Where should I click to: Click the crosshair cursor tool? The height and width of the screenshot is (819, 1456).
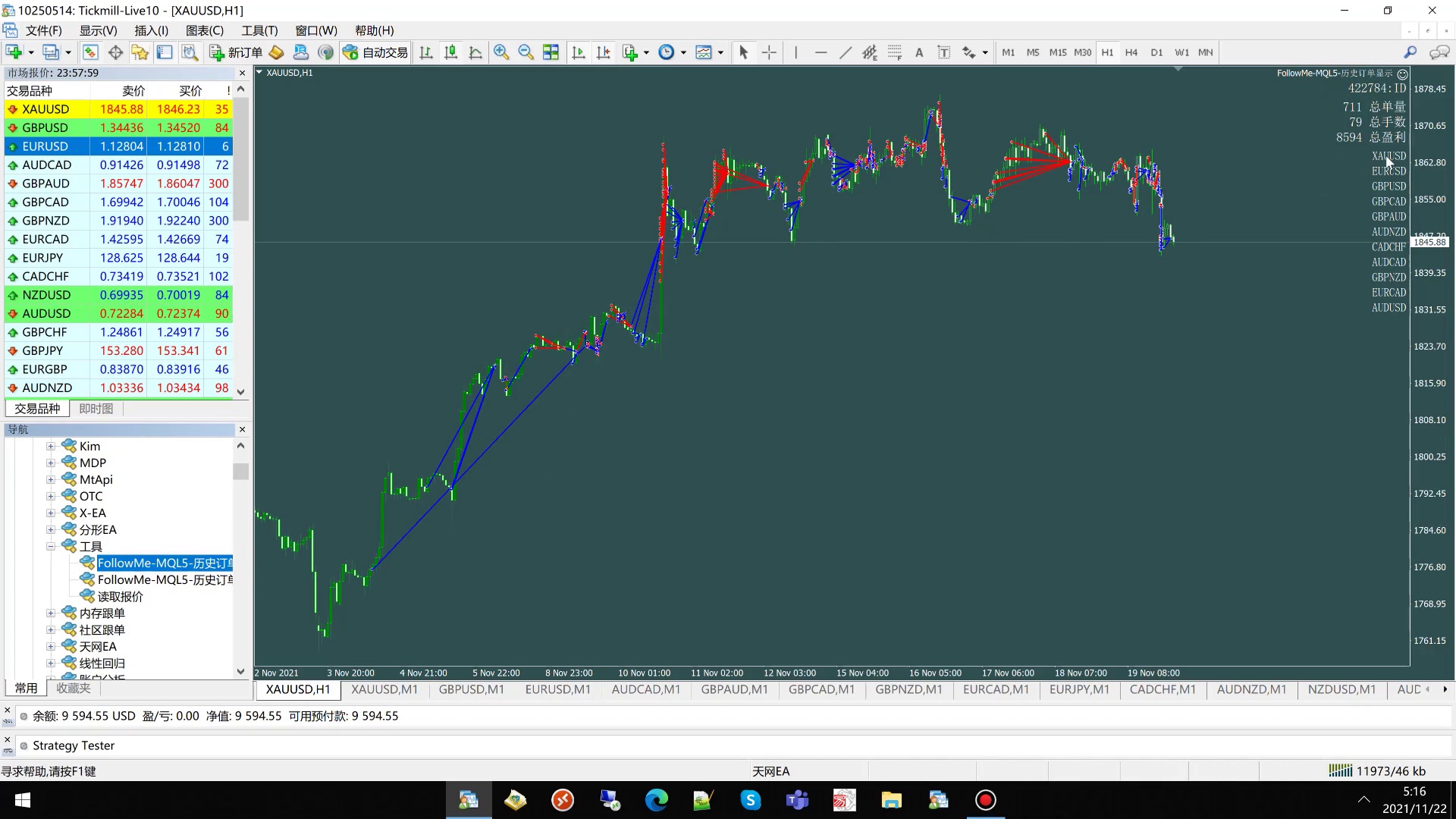769,52
